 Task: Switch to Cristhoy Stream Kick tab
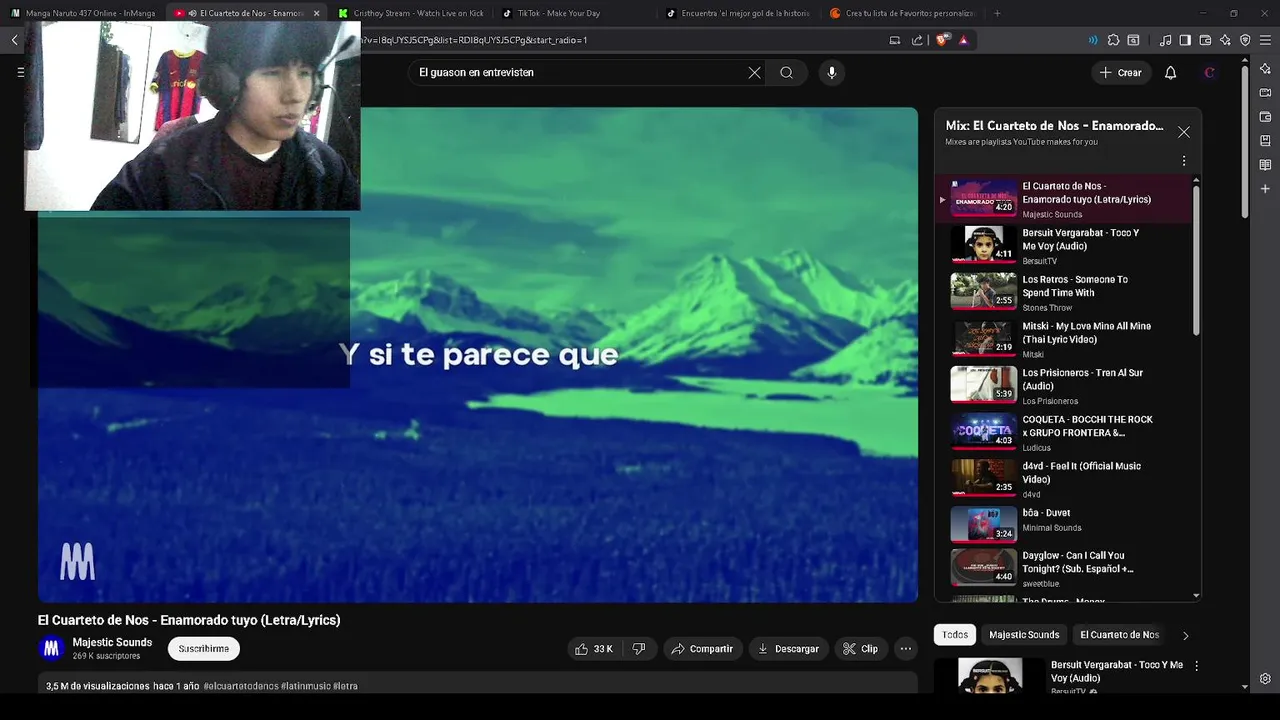[x=410, y=13]
